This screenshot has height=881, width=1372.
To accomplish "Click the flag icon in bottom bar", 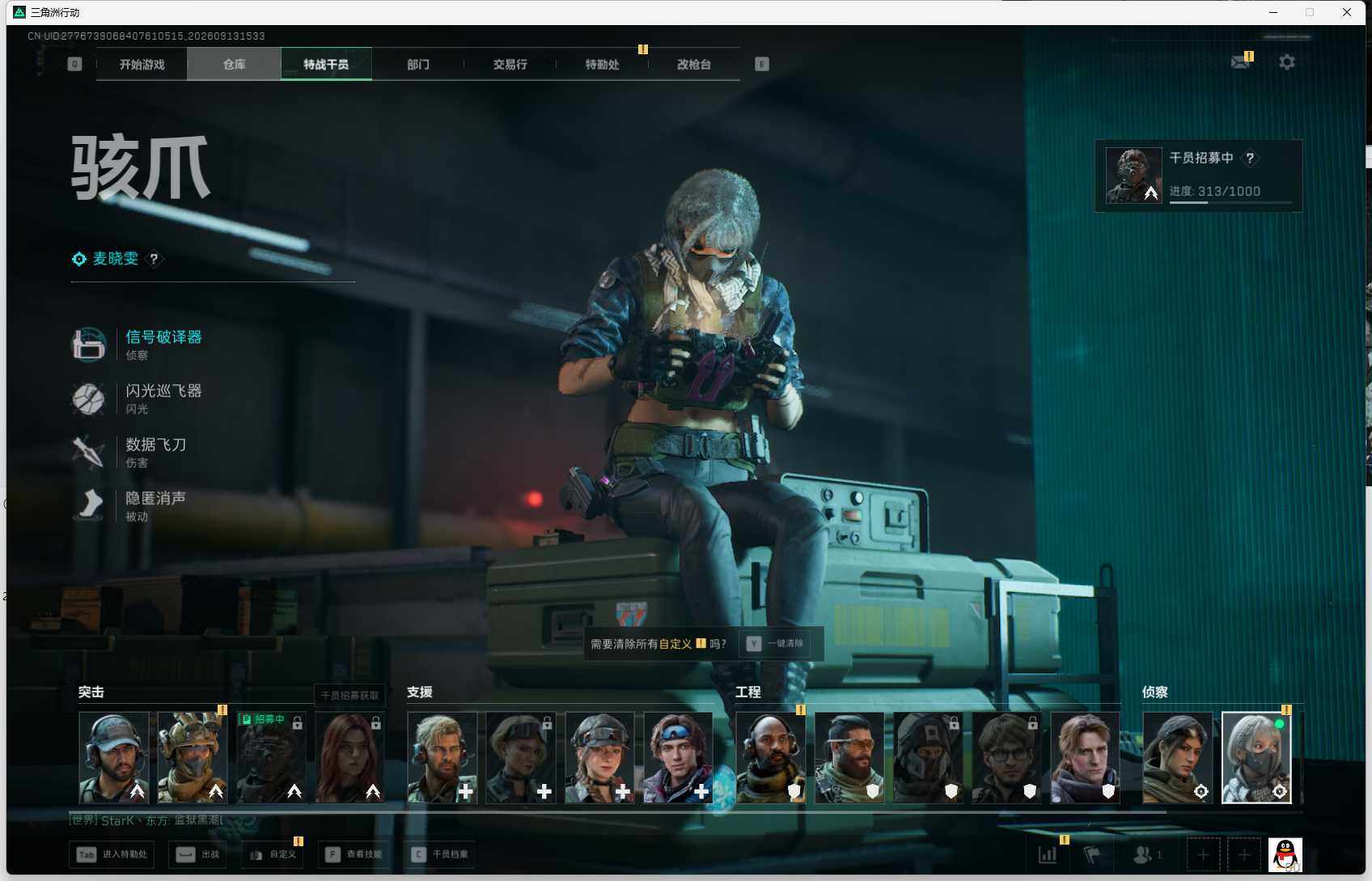I will (x=1092, y=854).
